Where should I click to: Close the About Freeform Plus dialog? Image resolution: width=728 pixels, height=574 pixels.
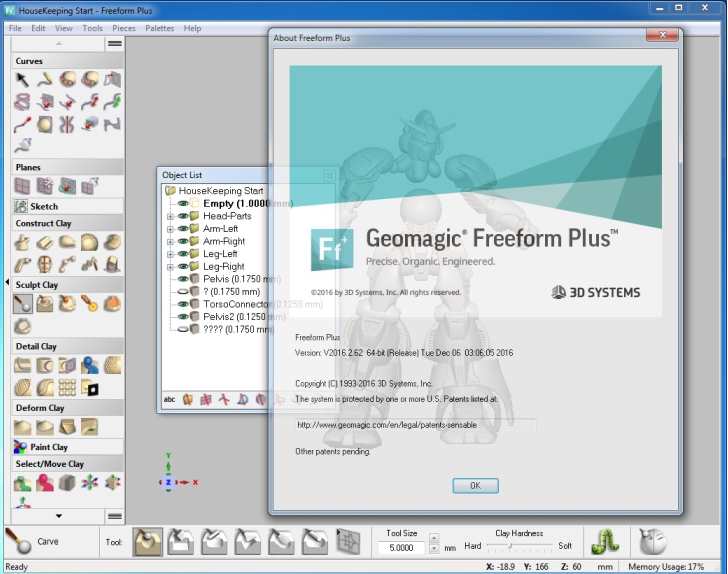coord(662,35)
